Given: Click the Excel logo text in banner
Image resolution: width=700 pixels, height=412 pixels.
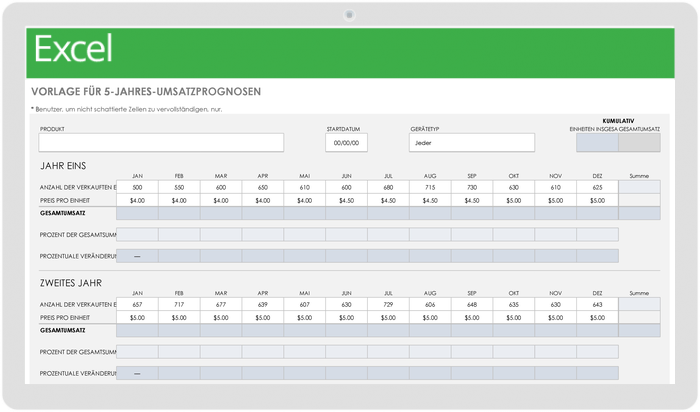Looking at the screenshot, I should coord(73,49).
